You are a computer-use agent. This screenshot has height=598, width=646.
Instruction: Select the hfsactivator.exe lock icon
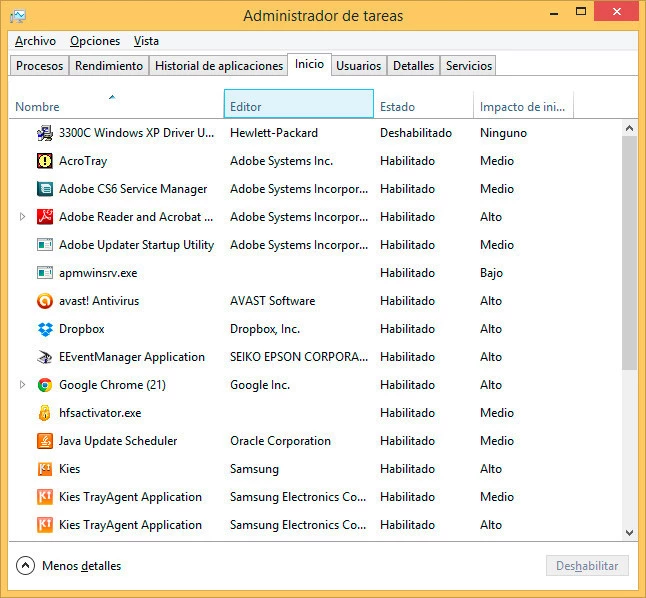(x=45, y=413)
